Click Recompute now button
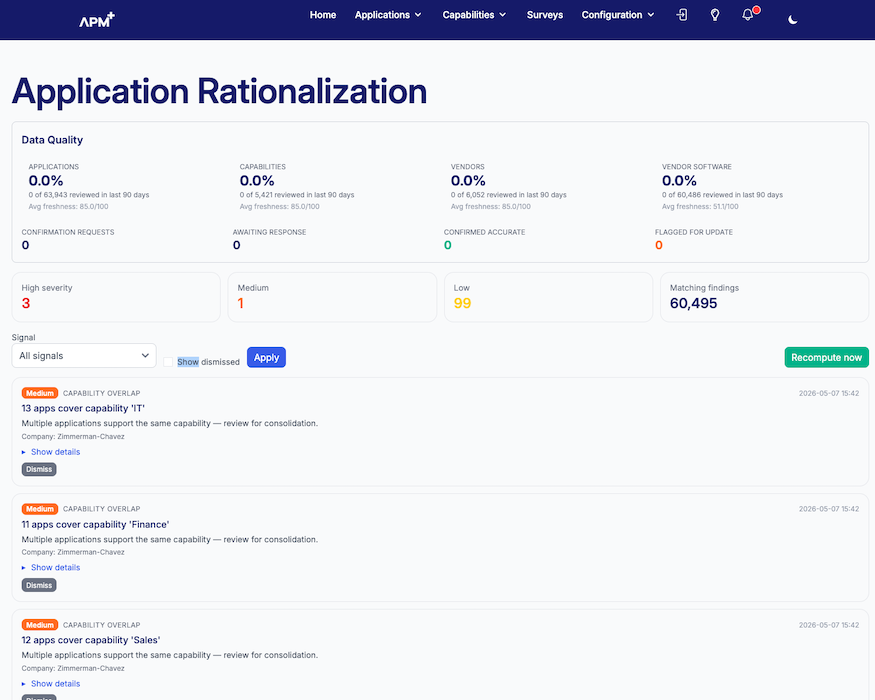Screen dimensions: 875x700 click(826, 358)
